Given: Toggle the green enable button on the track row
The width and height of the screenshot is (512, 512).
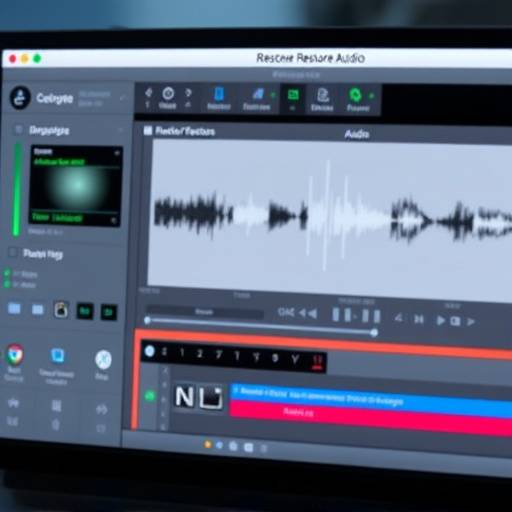Looking at the screenshot, I should (150, 396).
